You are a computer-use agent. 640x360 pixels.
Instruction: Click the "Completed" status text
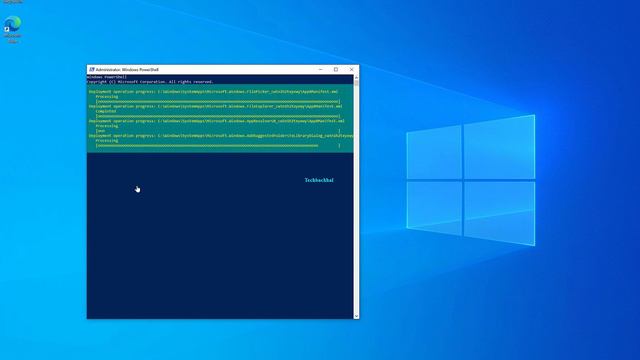(x=106, y=111)
